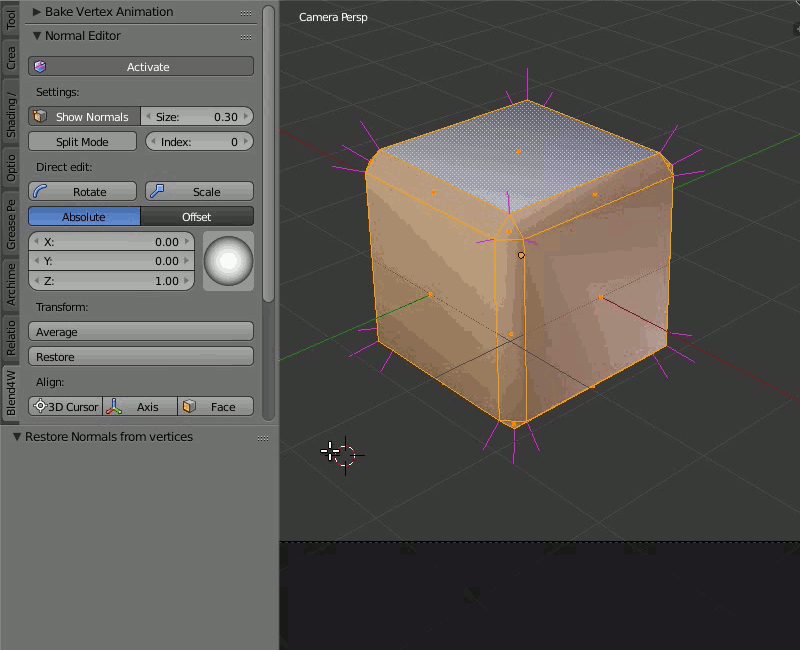The height and width of the screenshot is (650, 800).
Task: Align normals to Axis
Action: click(x=140, y=407)
